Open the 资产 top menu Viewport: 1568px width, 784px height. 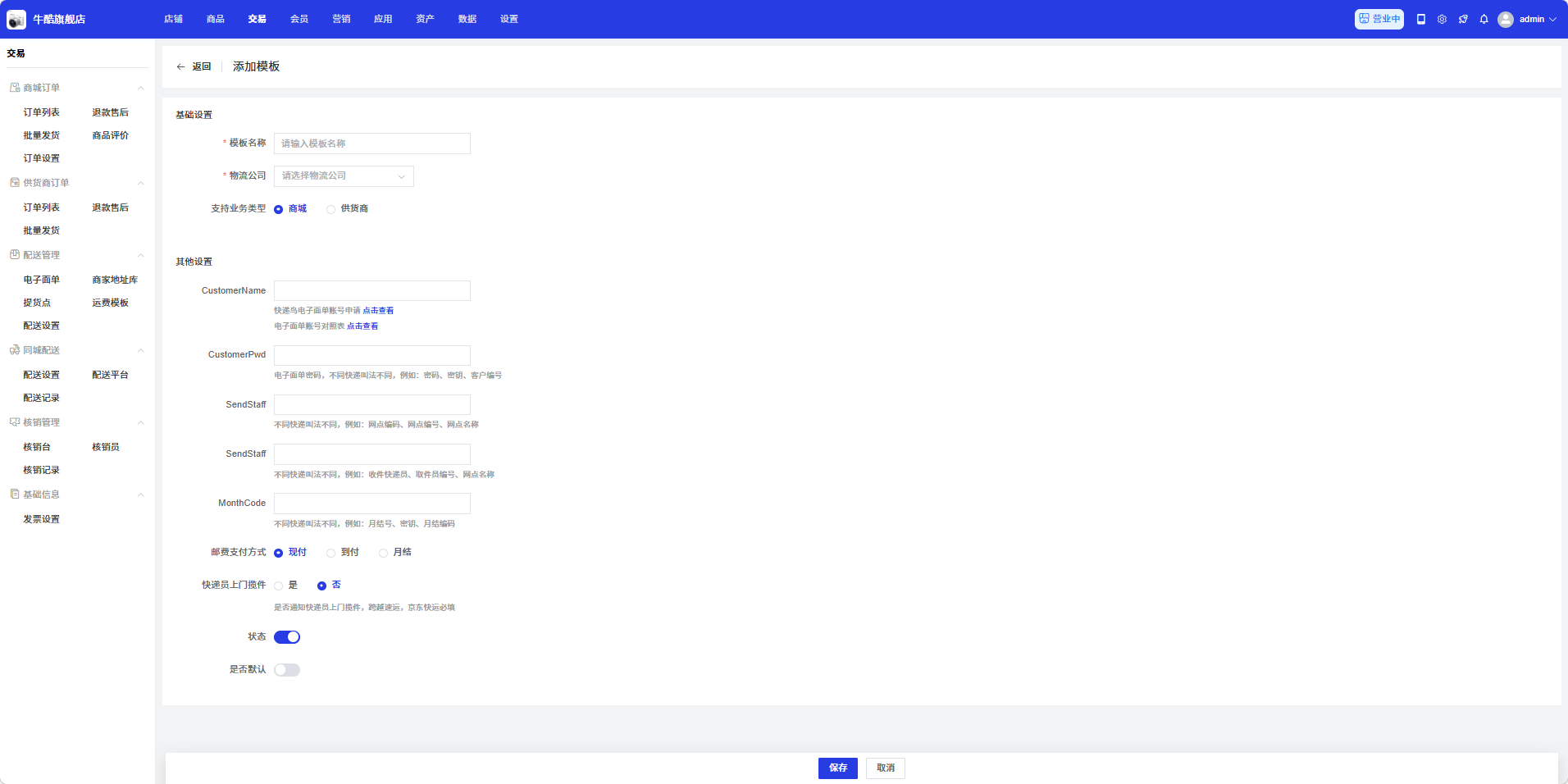(425, 19)
